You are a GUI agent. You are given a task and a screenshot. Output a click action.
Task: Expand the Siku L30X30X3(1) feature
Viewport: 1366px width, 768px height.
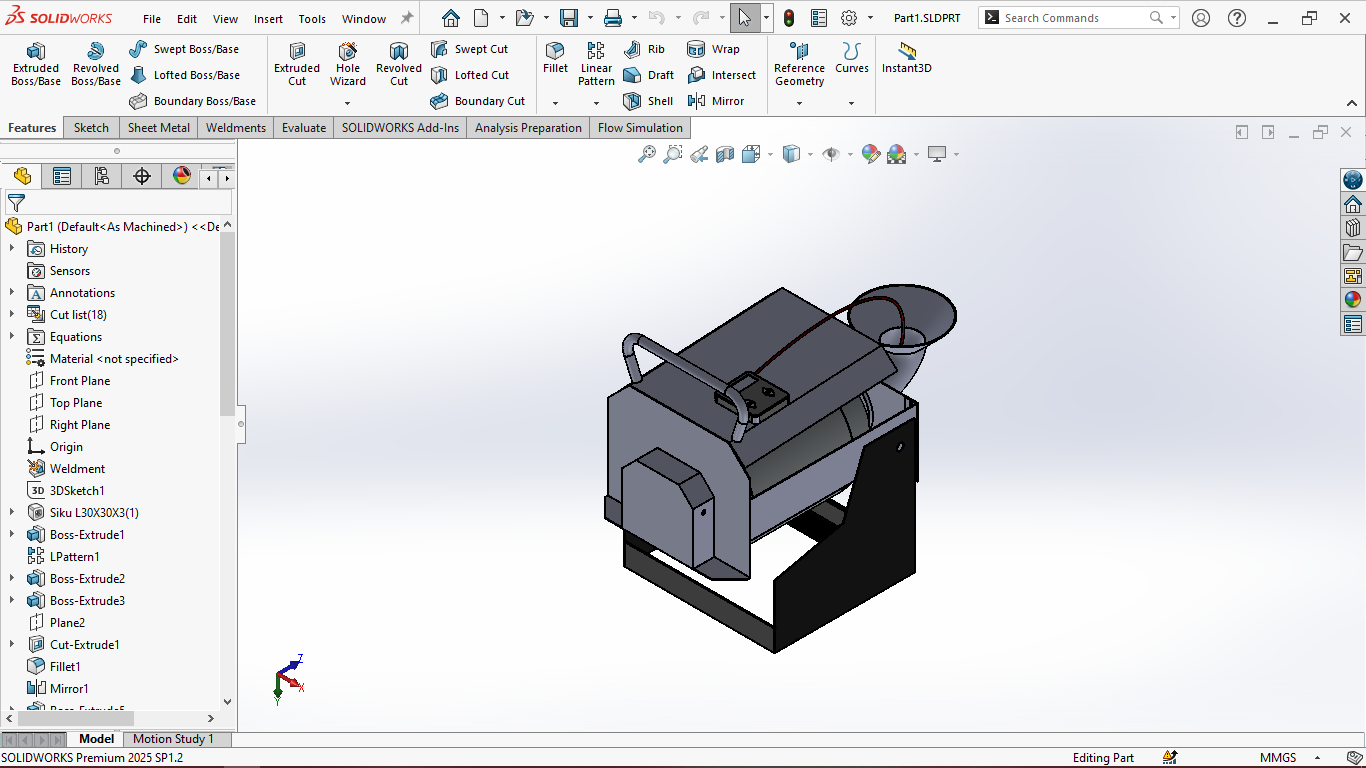pyautogui.click(x=12, y=513)
